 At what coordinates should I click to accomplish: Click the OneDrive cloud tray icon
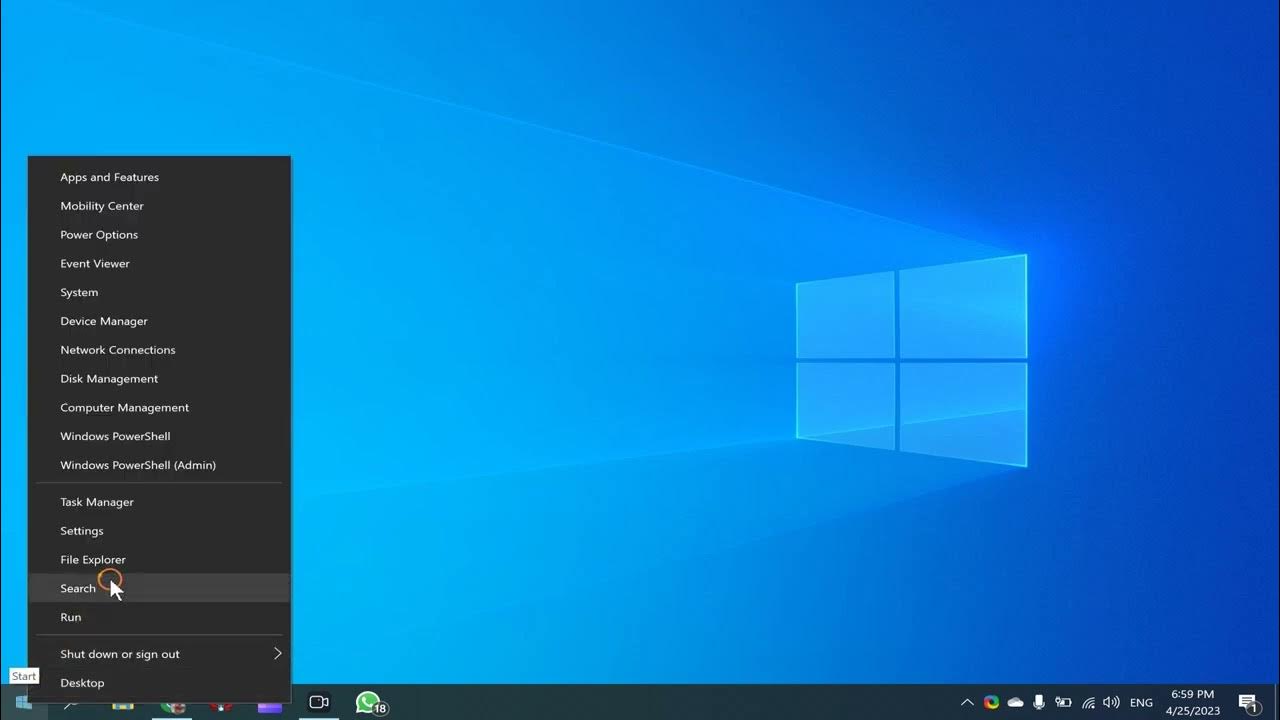point(1015,703)
